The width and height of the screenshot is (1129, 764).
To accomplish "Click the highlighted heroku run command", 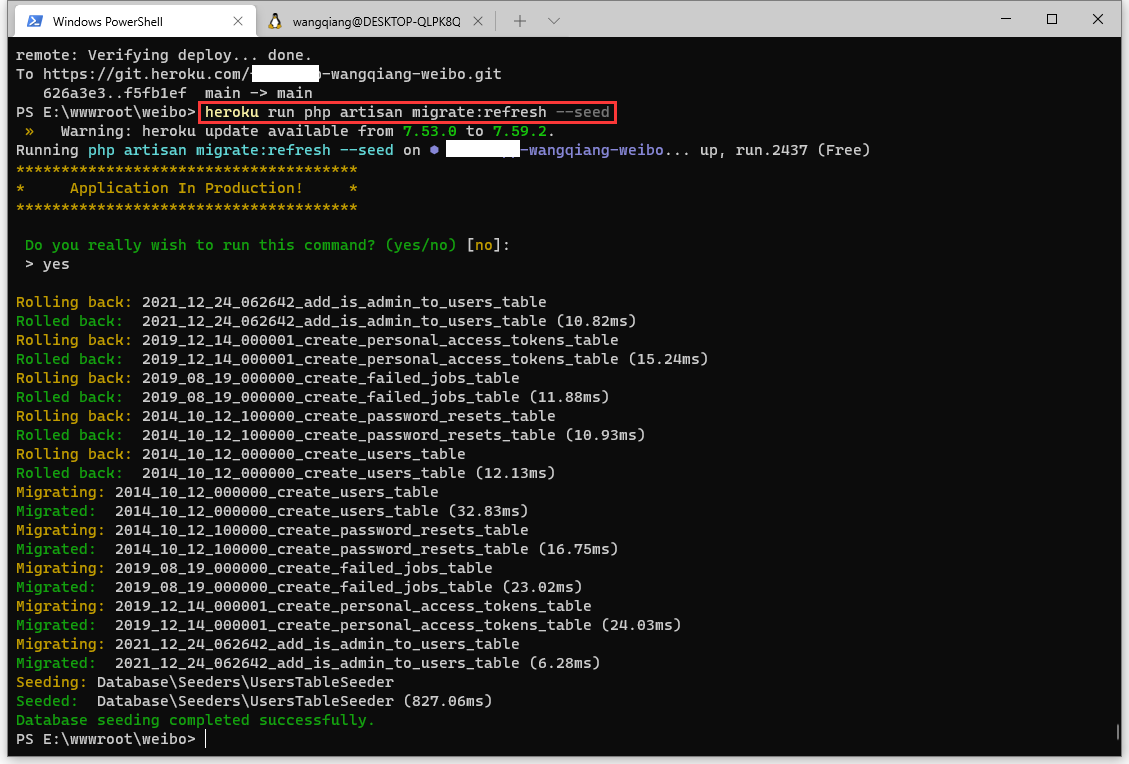I will pos(407,112).
